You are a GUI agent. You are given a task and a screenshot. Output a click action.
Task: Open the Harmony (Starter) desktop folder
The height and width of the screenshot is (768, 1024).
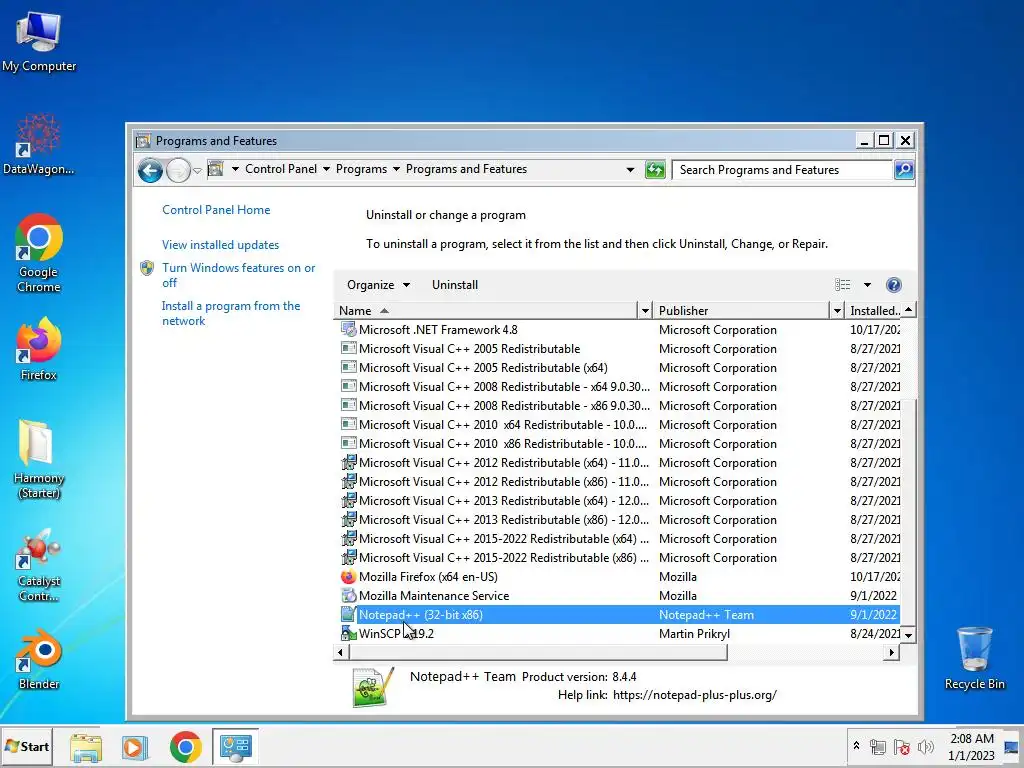pyautogui.click(x=39, y=459)
